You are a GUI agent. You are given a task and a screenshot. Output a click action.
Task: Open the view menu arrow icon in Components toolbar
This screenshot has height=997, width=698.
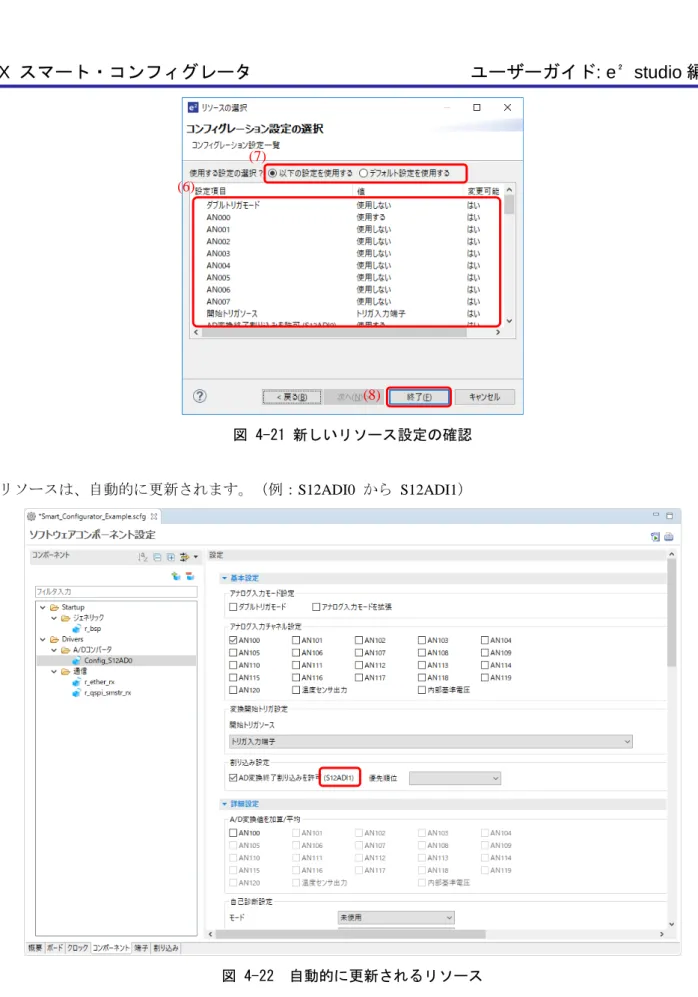pos(195,557)
